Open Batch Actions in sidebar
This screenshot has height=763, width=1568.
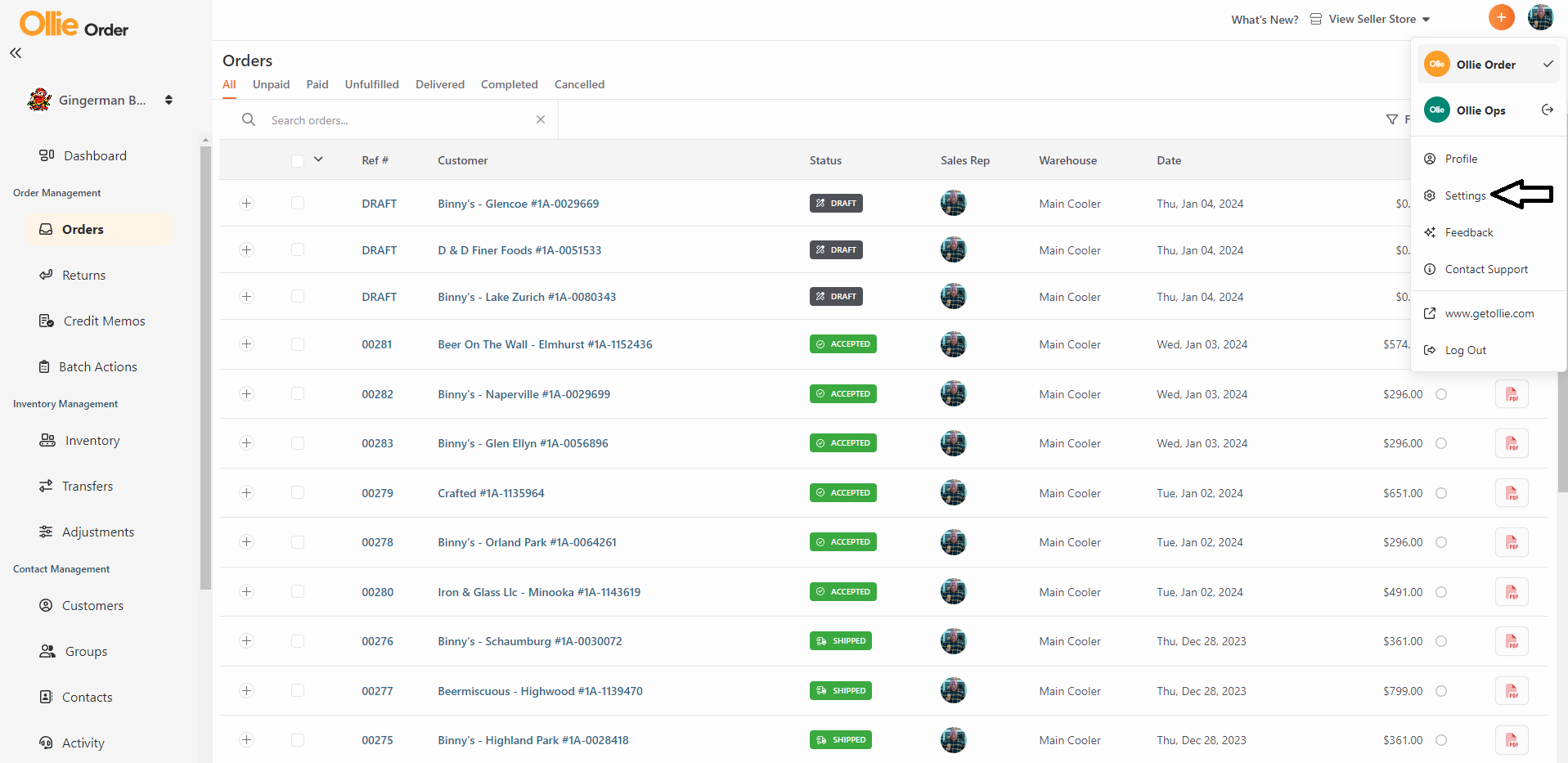[x=88, y=366]
